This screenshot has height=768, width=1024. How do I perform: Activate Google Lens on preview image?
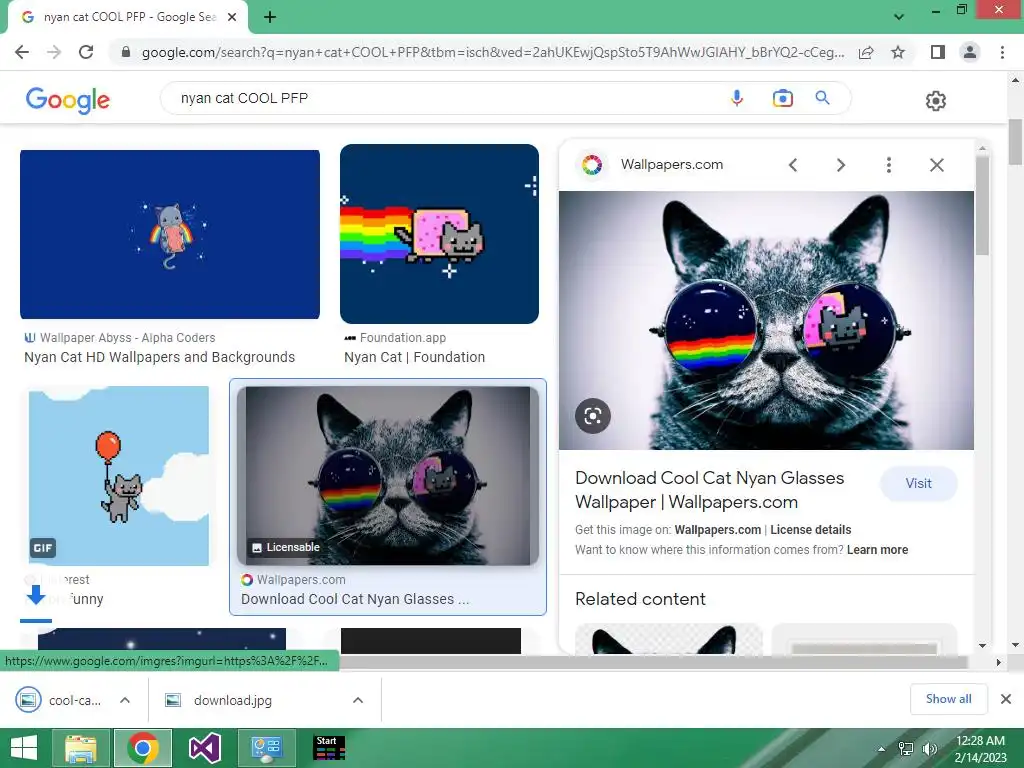click(593, 415)
